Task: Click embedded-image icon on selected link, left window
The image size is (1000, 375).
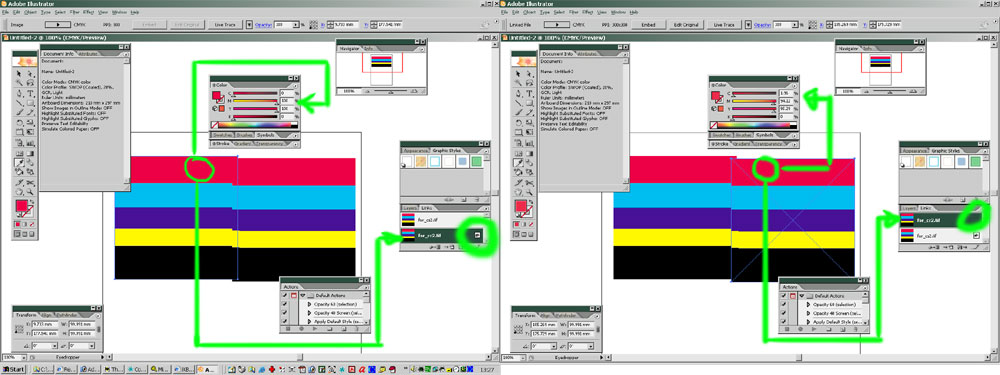Action: [x=477, y=235]
